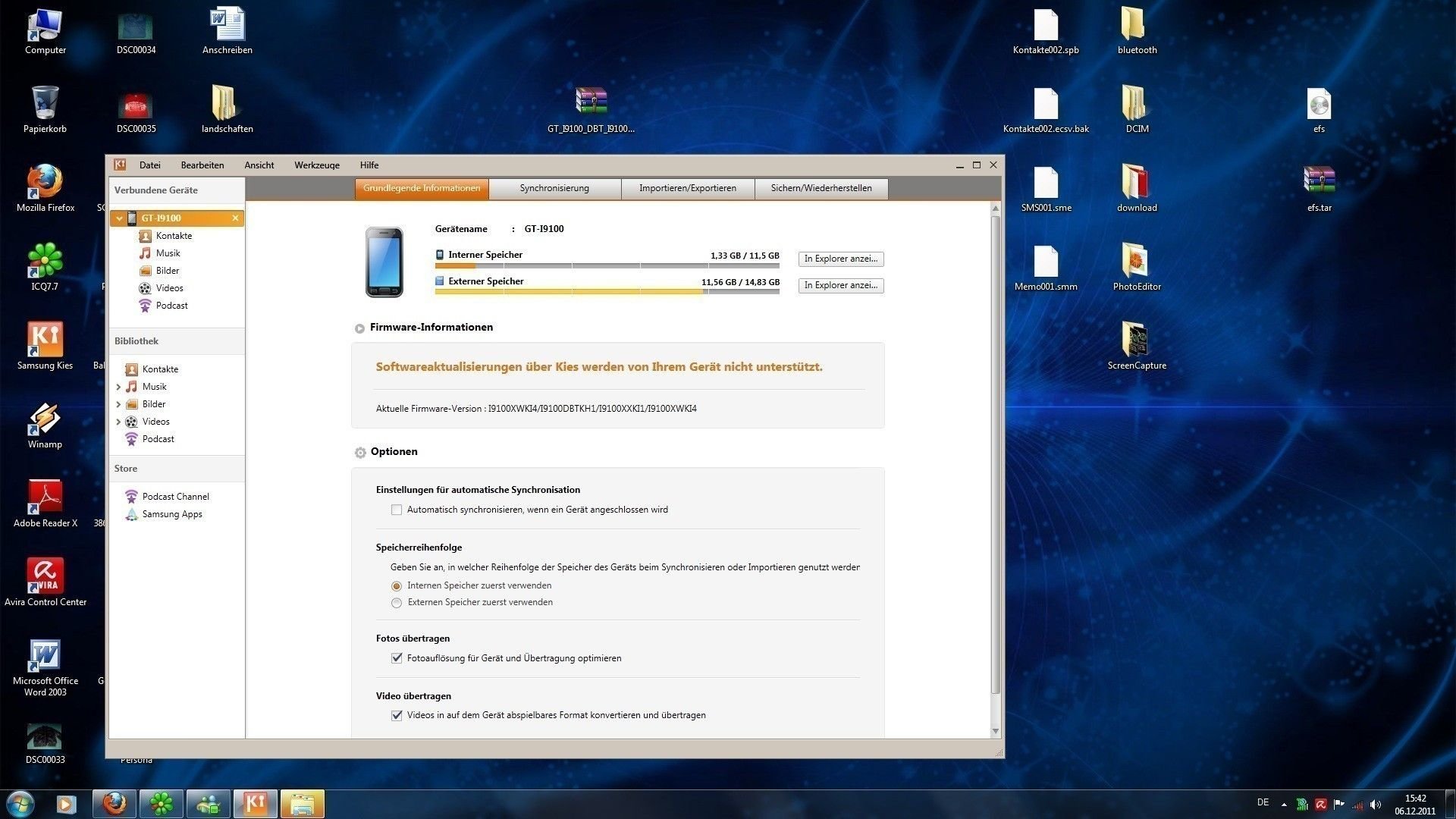Select the GT_I9100_DBT archive on desktop

coord(591,109)
